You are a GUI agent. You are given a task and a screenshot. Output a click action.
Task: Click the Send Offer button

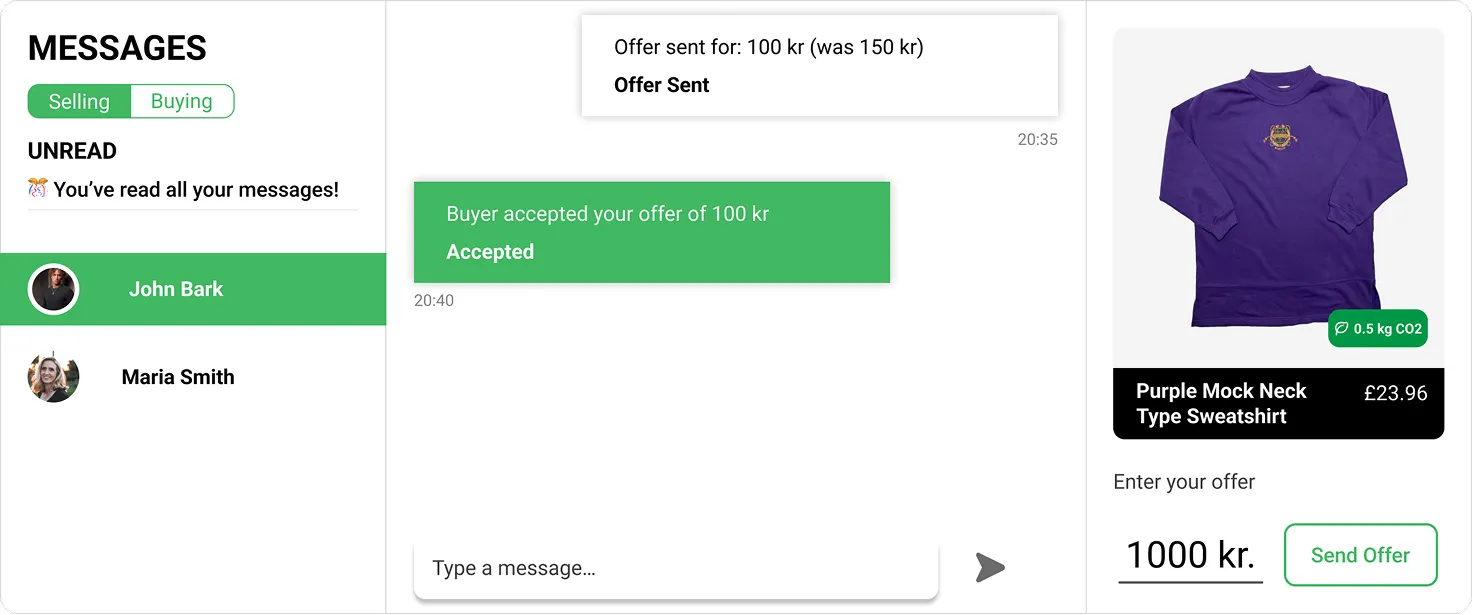pyautogui.click(x=1360, y=555)
